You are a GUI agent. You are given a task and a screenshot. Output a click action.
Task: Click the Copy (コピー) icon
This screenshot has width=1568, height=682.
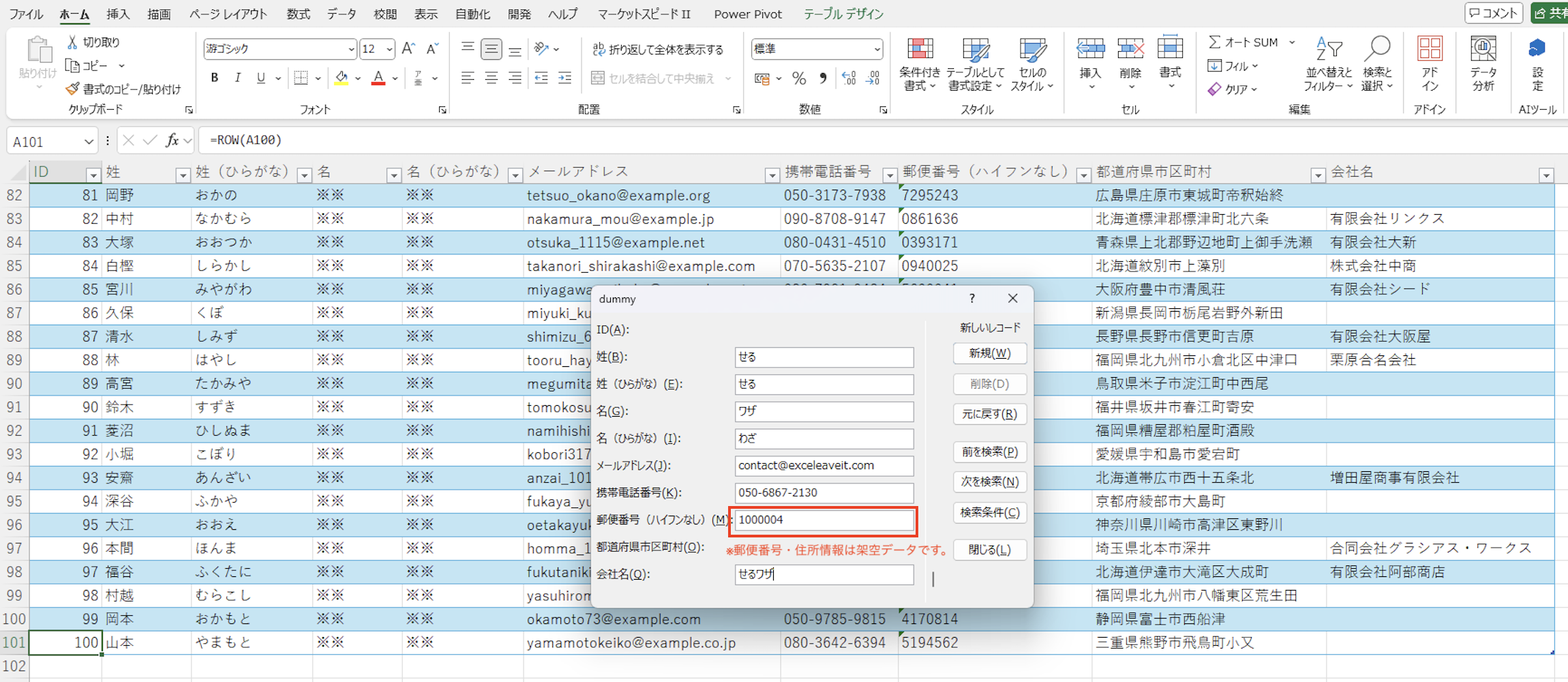coord(72,65)
